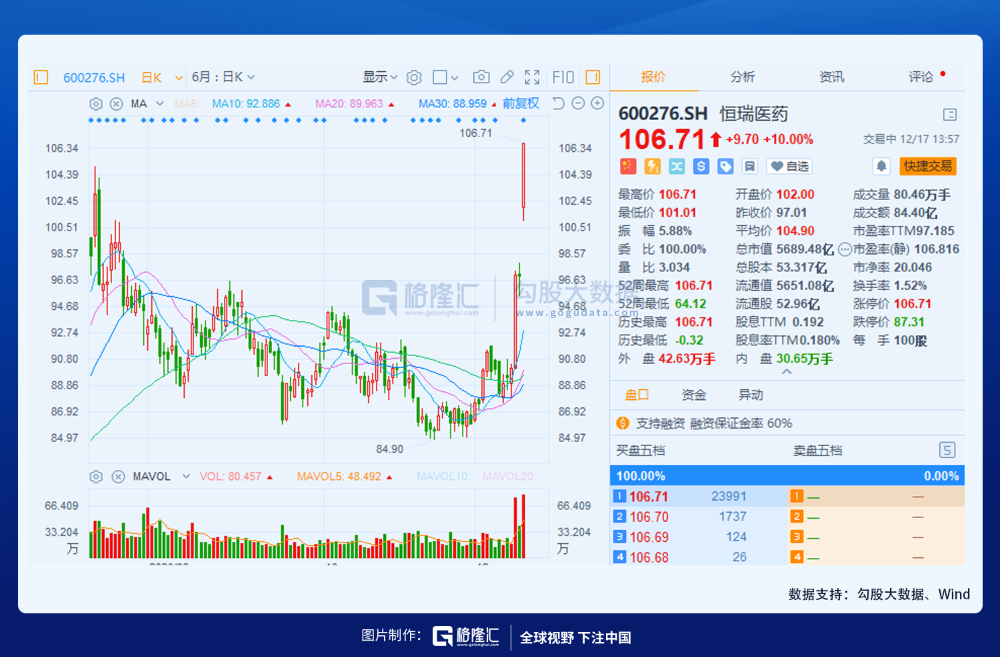Expand the MAVOL indicator dropdown
Screen dimensions: 1000x657
(186, 476)
